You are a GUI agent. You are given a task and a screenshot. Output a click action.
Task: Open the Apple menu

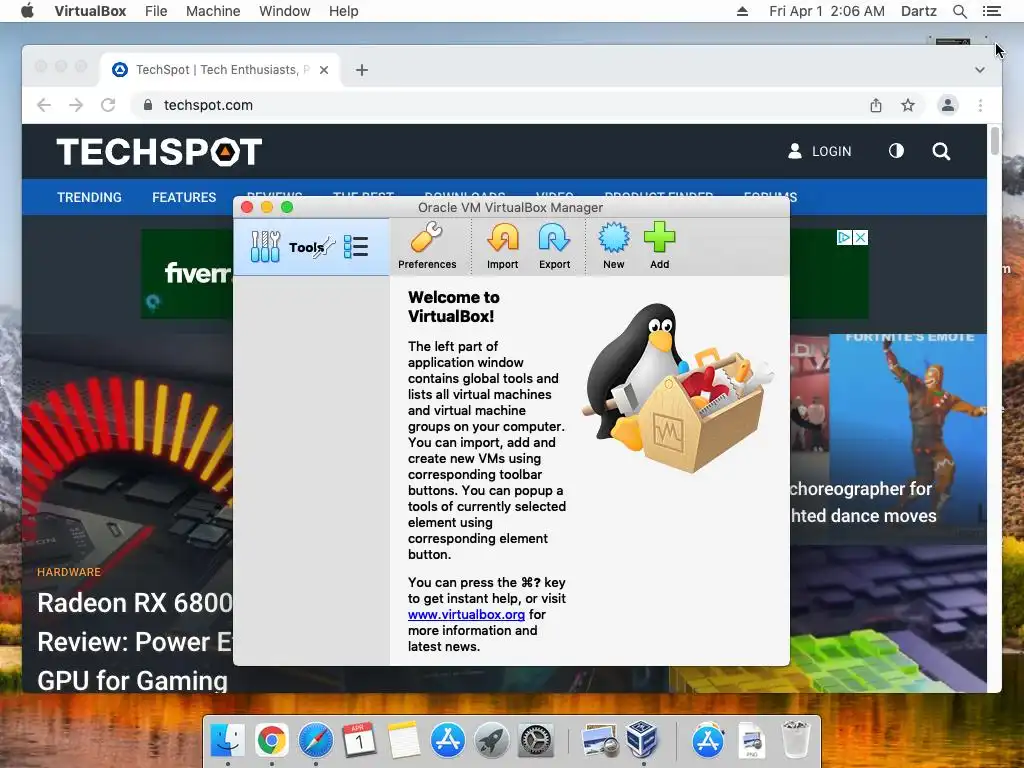click(x=27, y=11)
